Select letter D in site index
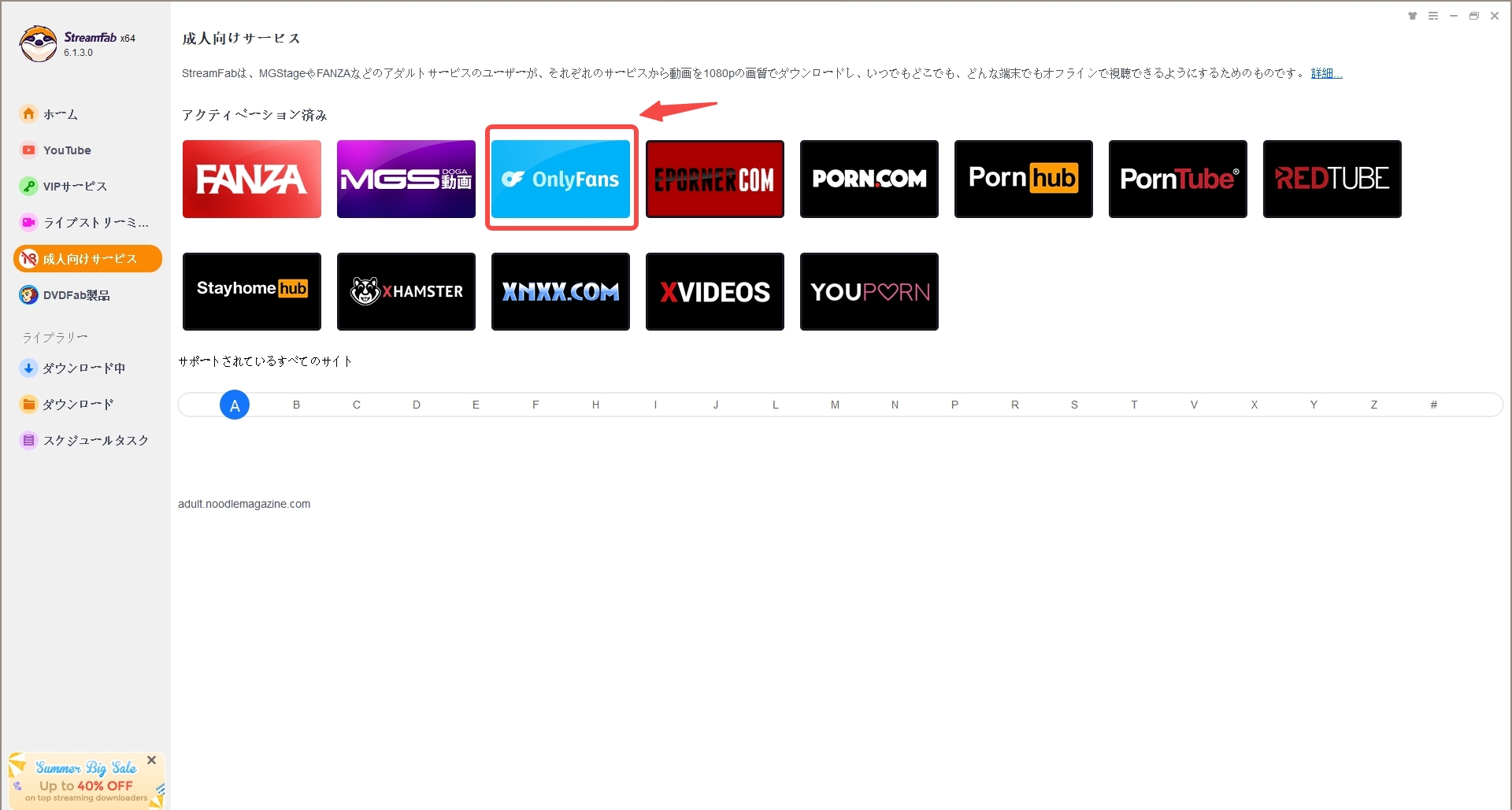 (x=417, y=405)
